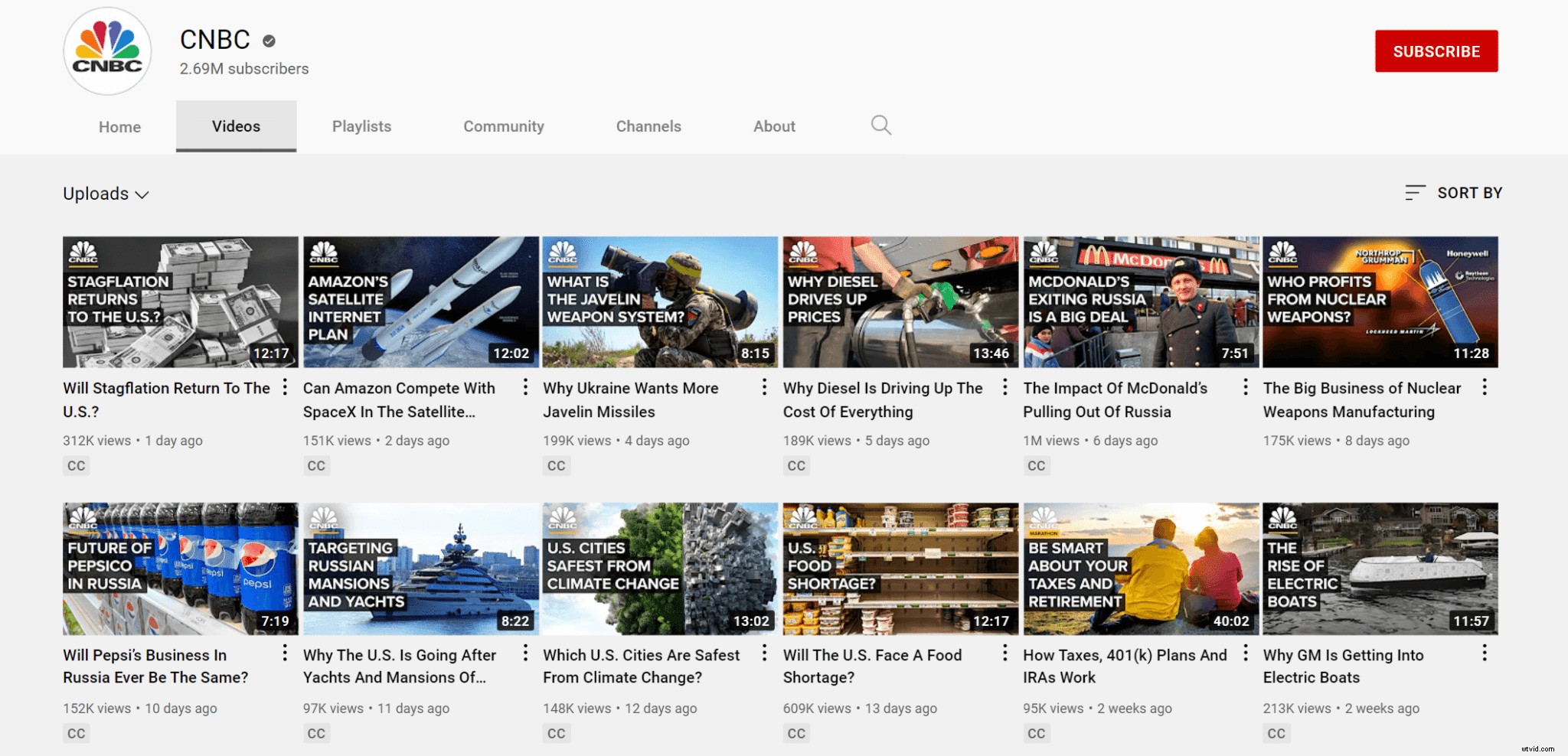Viewport: 1568px width, 756px height.
Task: Click the CNBC channel avatar
Action: coord(106,51)
